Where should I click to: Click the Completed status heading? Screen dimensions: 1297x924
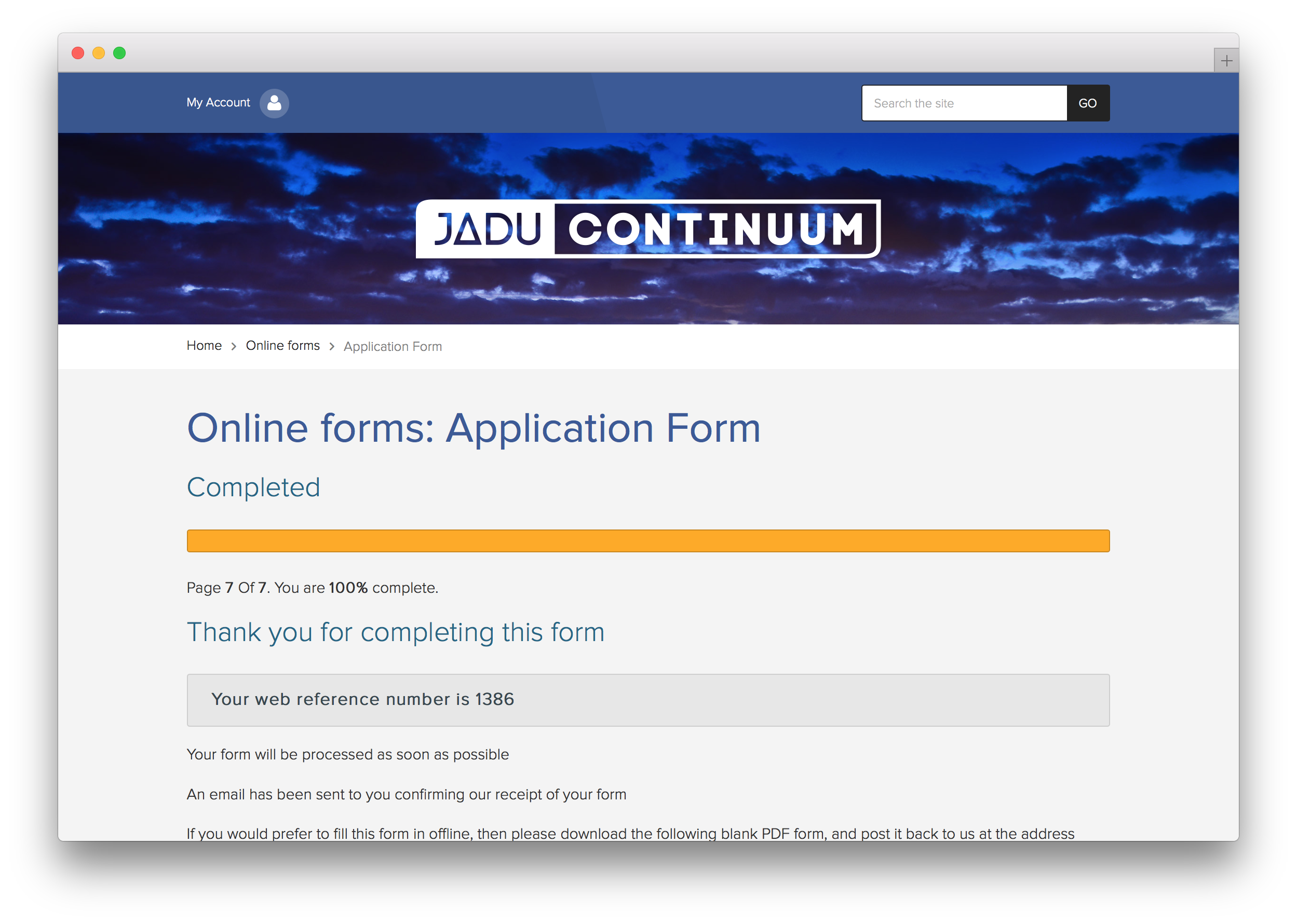point(253,487)
